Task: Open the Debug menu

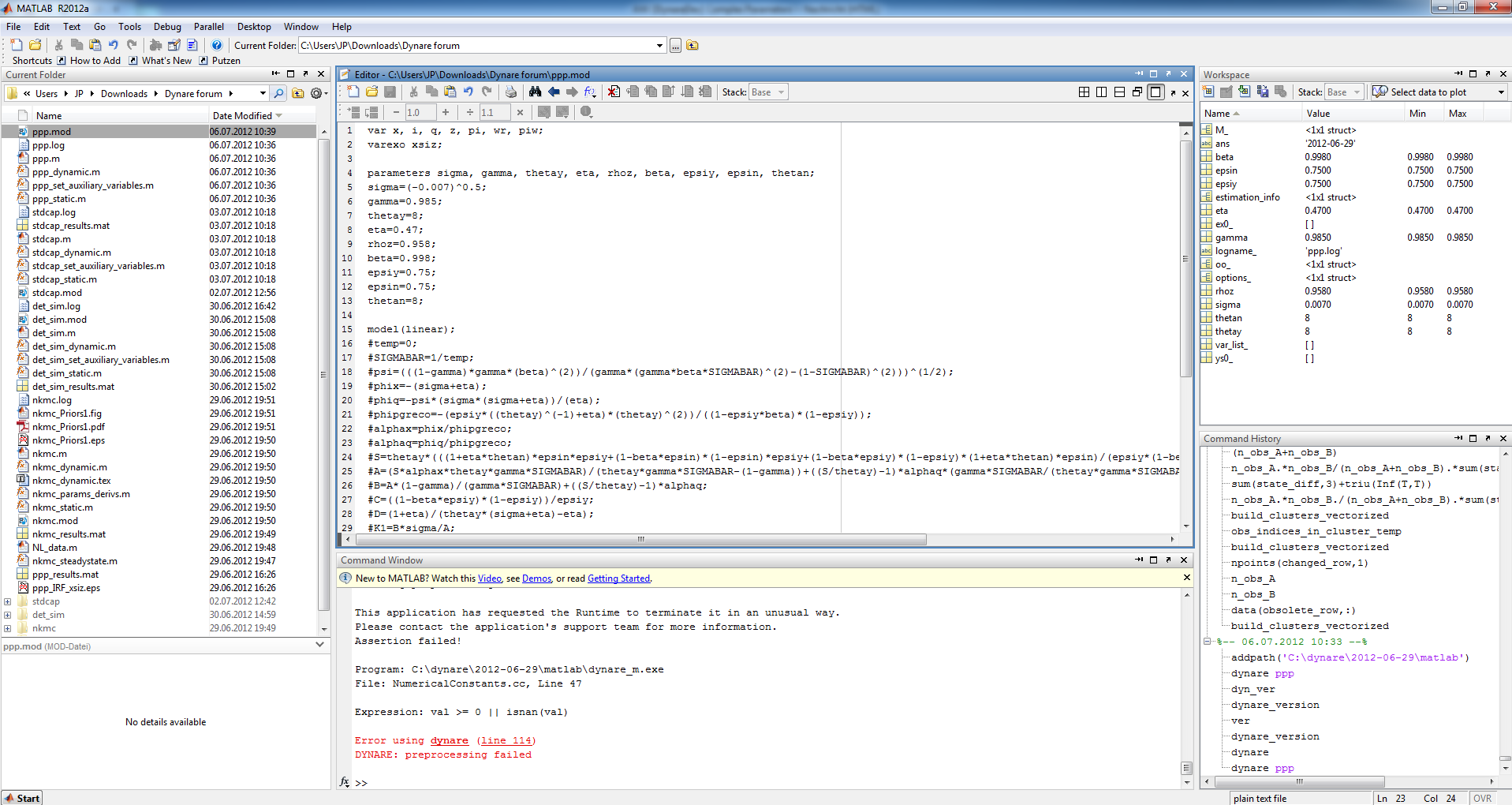Action: [x=167, y=26]
